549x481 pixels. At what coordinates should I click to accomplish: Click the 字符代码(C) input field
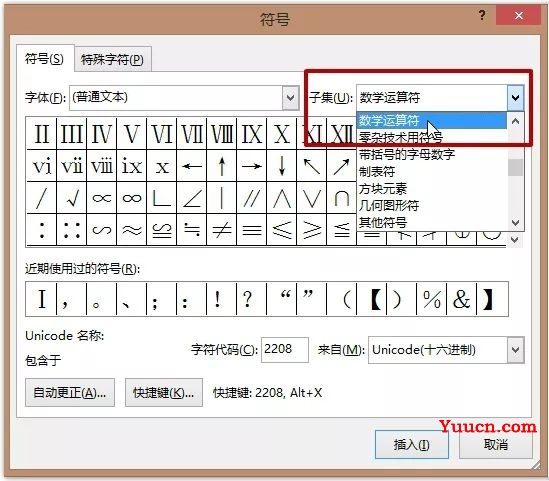(285, 349)
